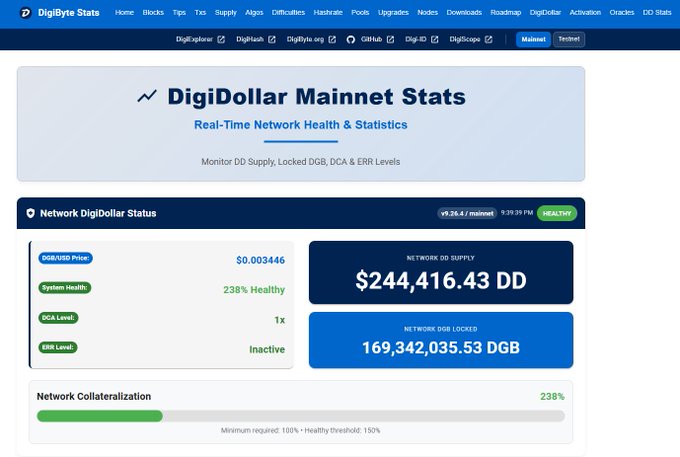Open the DigiDollar page

click(x=545, y=13)
